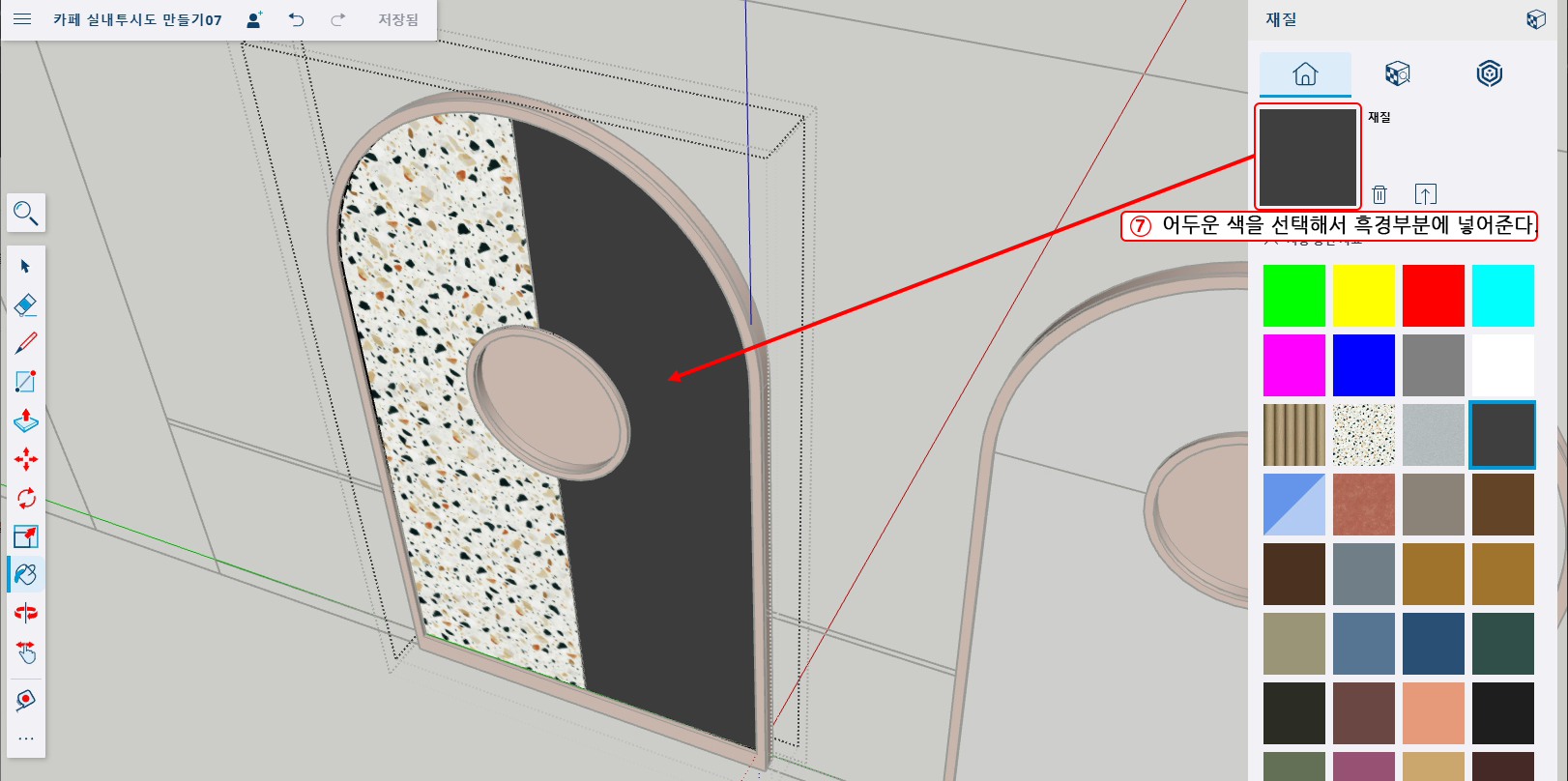
Task: Click the file name 카페 실내투시도 만들기07
Action: tap(137, 19)
